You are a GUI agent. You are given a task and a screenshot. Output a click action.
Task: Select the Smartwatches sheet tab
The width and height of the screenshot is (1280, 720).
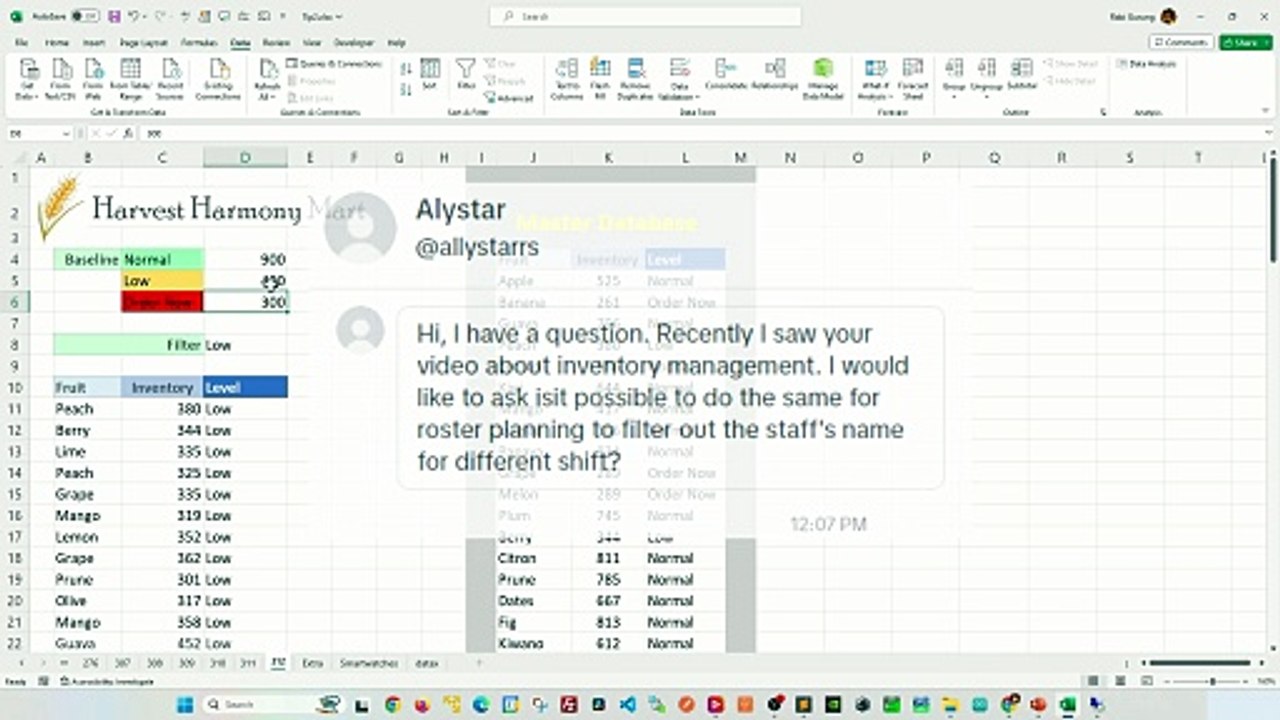tap(368, 663)
